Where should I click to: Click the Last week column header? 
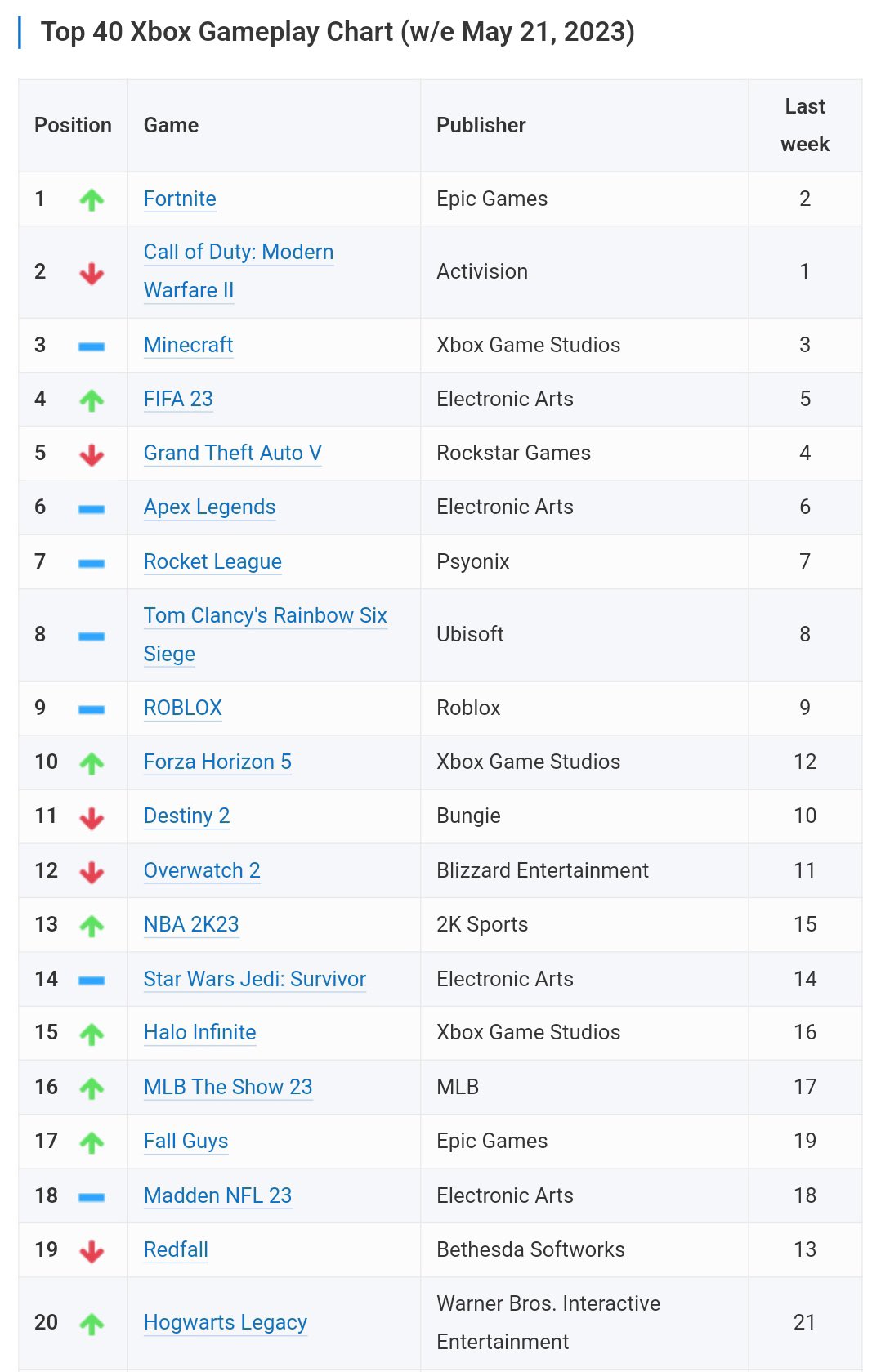(x=805, y=125)
